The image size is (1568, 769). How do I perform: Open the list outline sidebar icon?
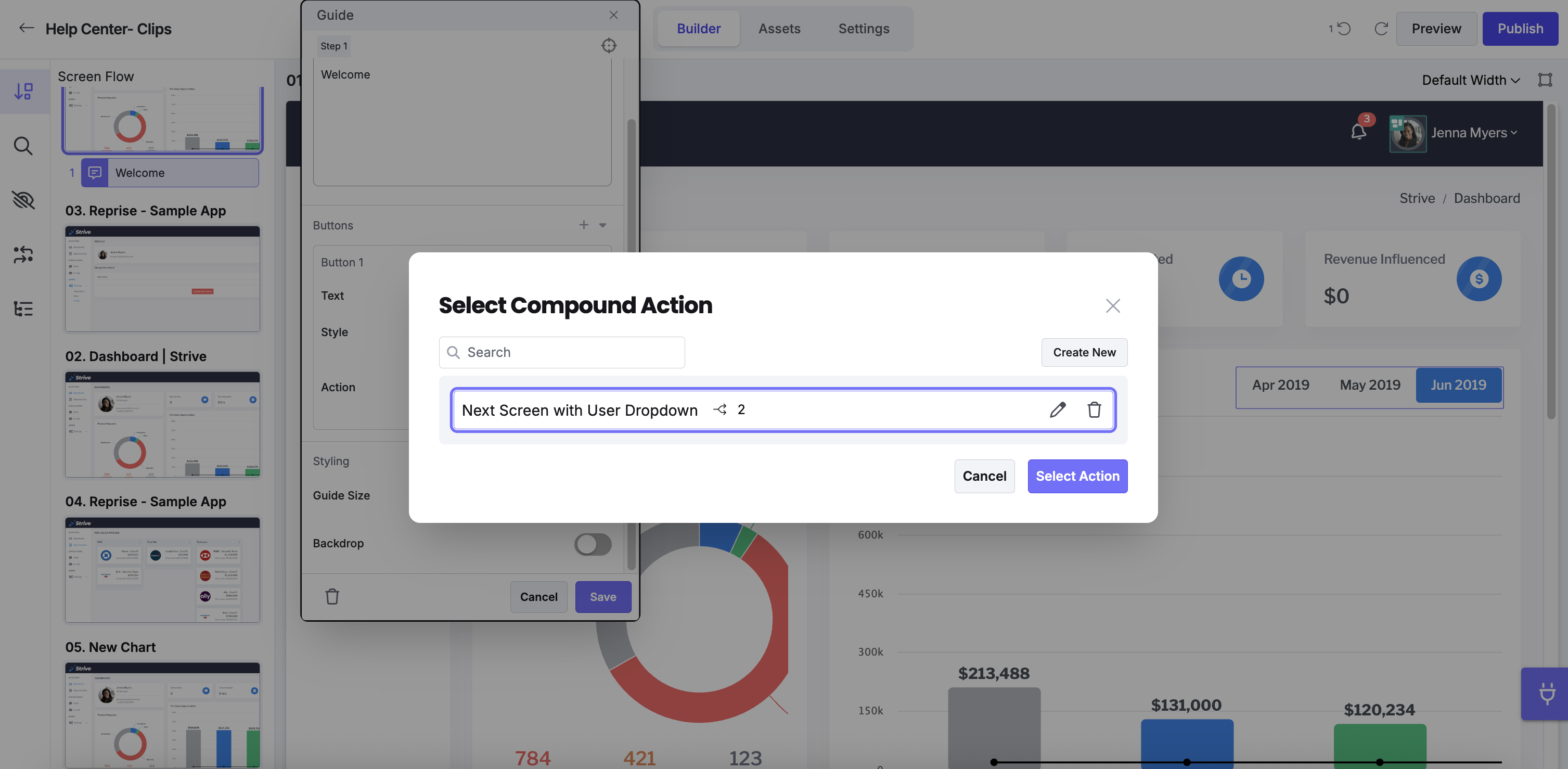point(24,309)
